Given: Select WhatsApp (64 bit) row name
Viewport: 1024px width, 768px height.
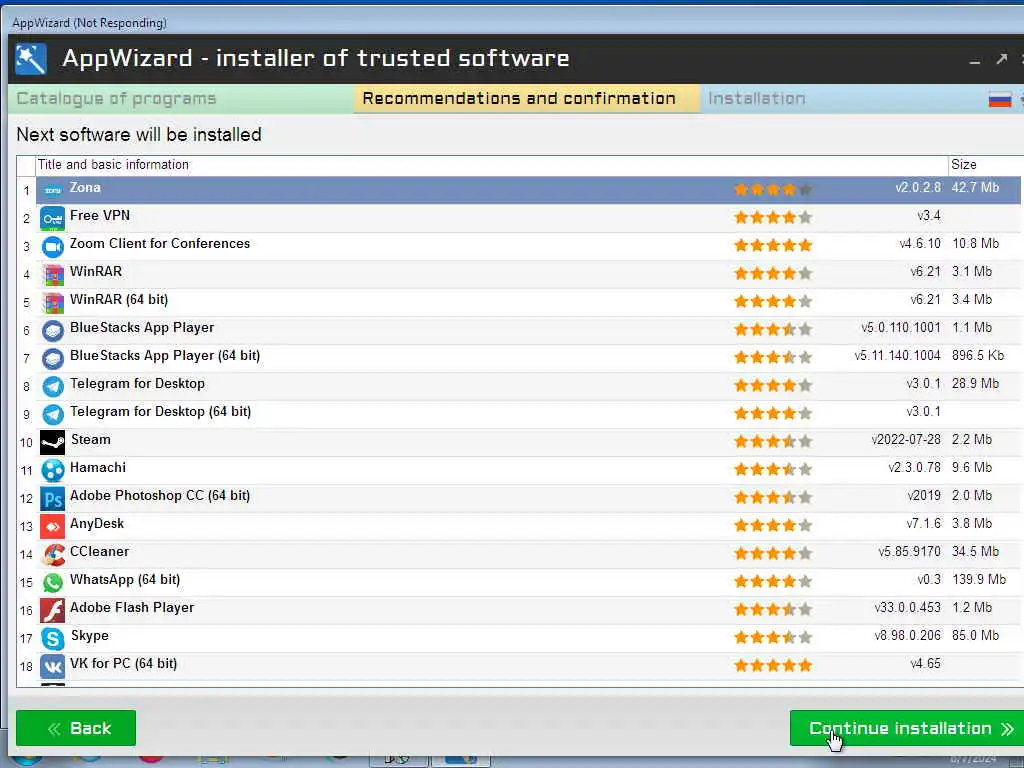Looking at the screenshot, I should (x=125, y=580).
